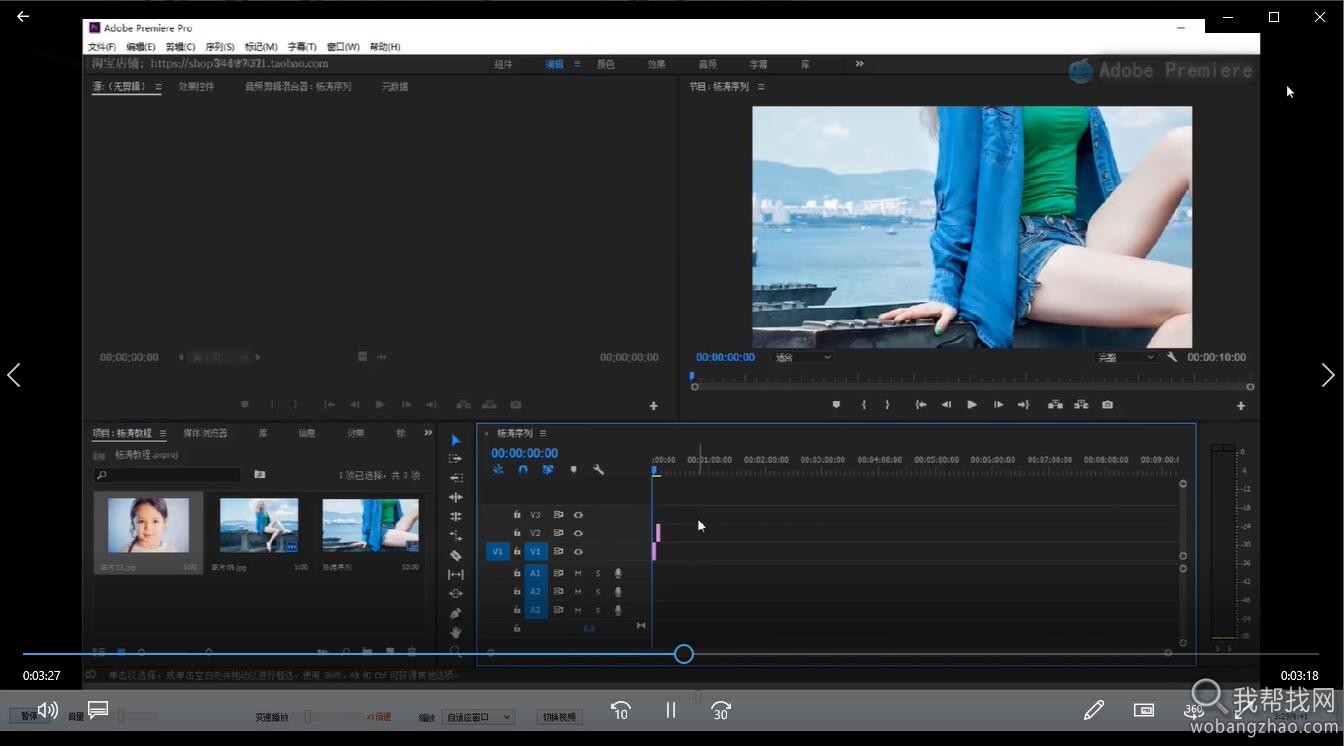1344x746 pixels.
Task: Click the camera icon beside project search
Action: [x=260, y=475]
